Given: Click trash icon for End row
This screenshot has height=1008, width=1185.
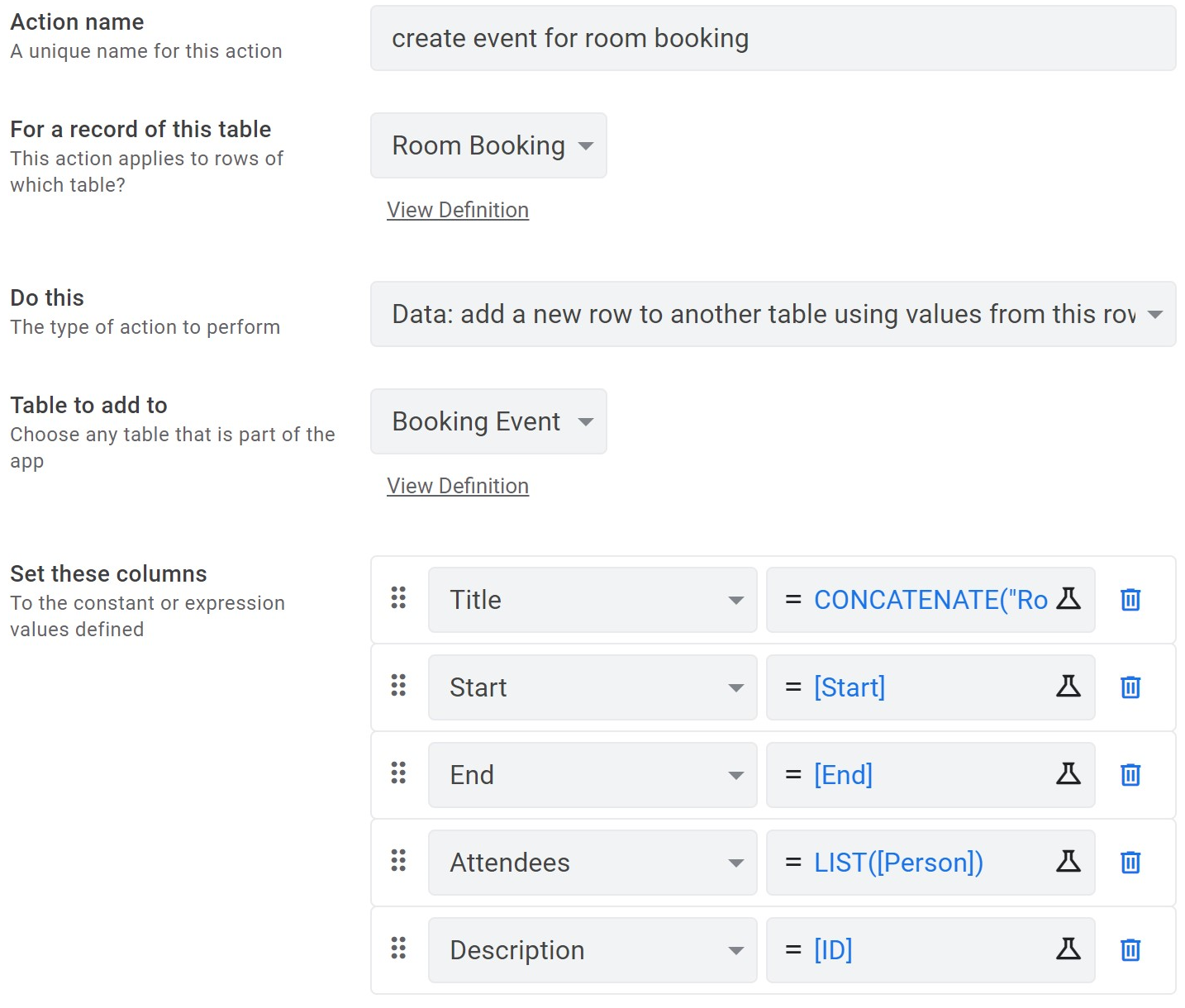Looking at the screenshot, I should point(1130,775).
